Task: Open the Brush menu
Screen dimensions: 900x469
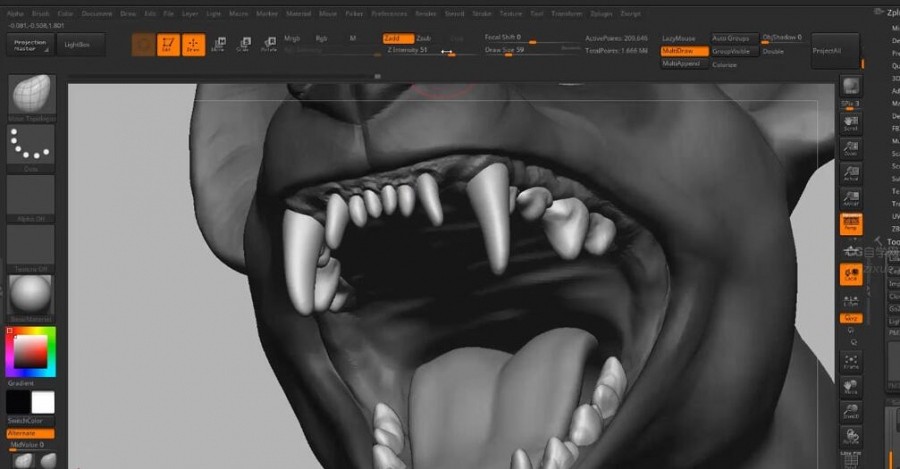Action: (x=41, y=14)
